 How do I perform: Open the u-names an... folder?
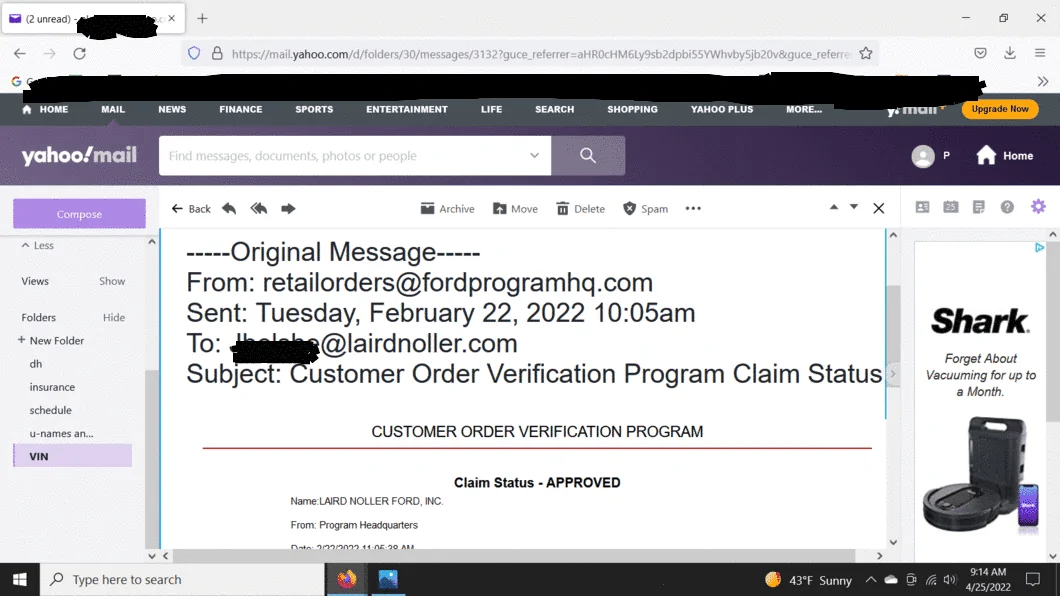point(62,433)
